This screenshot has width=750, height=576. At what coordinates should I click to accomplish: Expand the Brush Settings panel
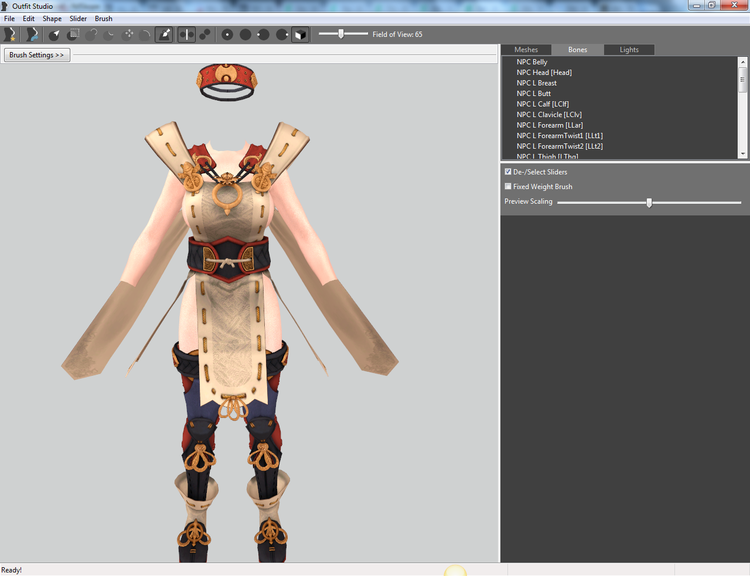point(37,55)
